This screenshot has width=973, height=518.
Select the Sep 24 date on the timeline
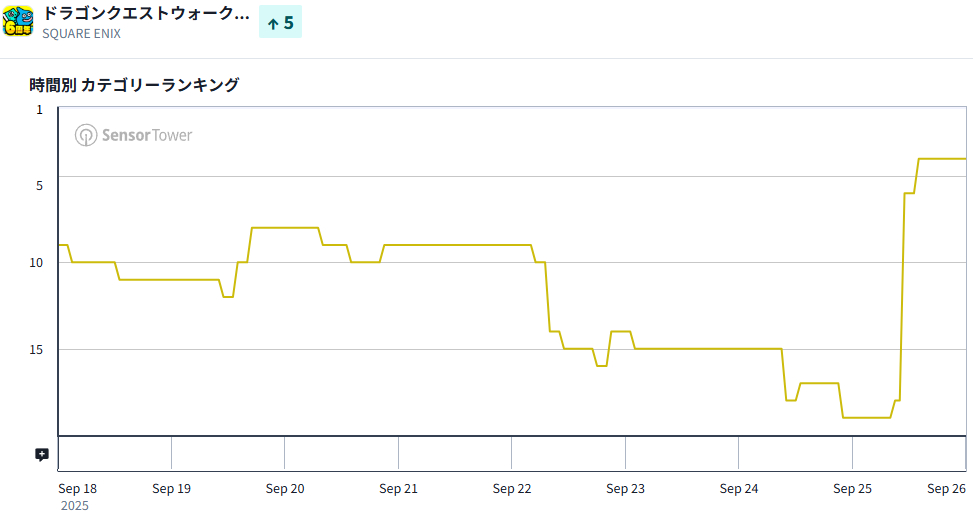739,489
